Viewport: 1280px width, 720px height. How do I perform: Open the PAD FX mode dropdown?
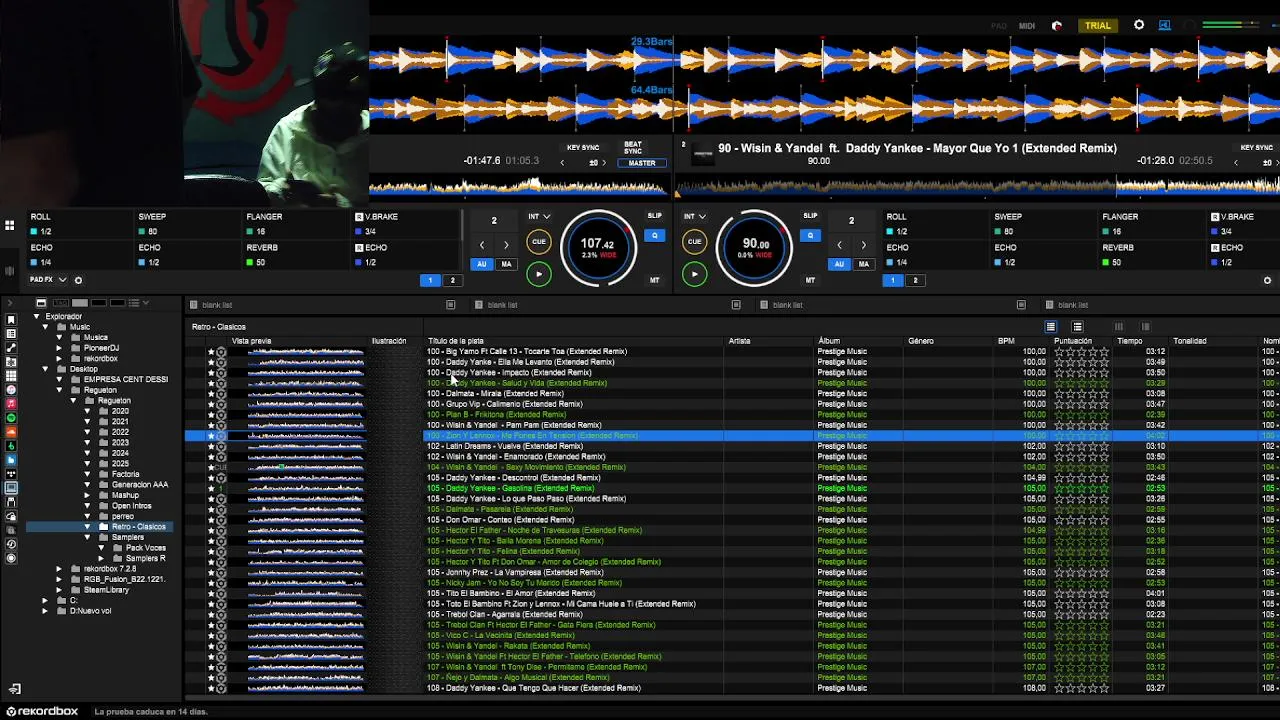click(49, 280)
